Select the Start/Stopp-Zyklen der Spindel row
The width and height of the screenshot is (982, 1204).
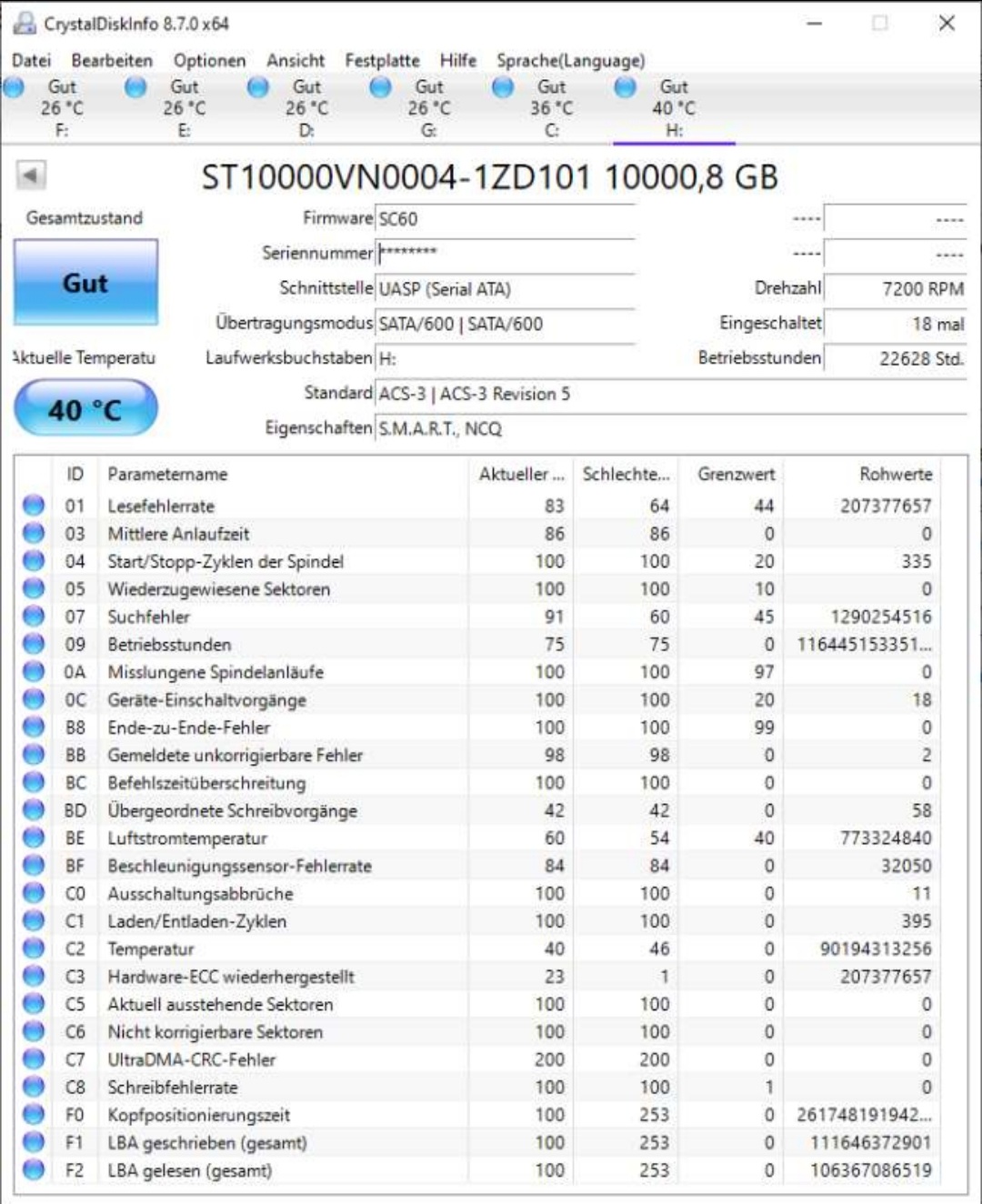(479, 561)
